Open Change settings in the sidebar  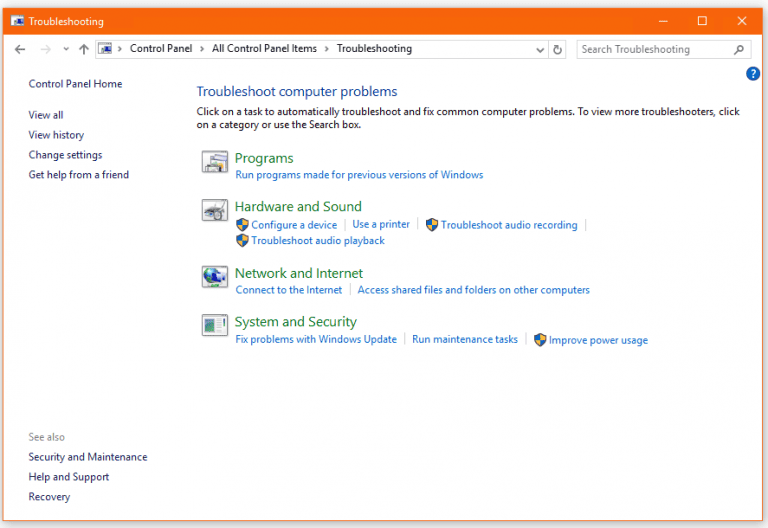coord(65,155)
